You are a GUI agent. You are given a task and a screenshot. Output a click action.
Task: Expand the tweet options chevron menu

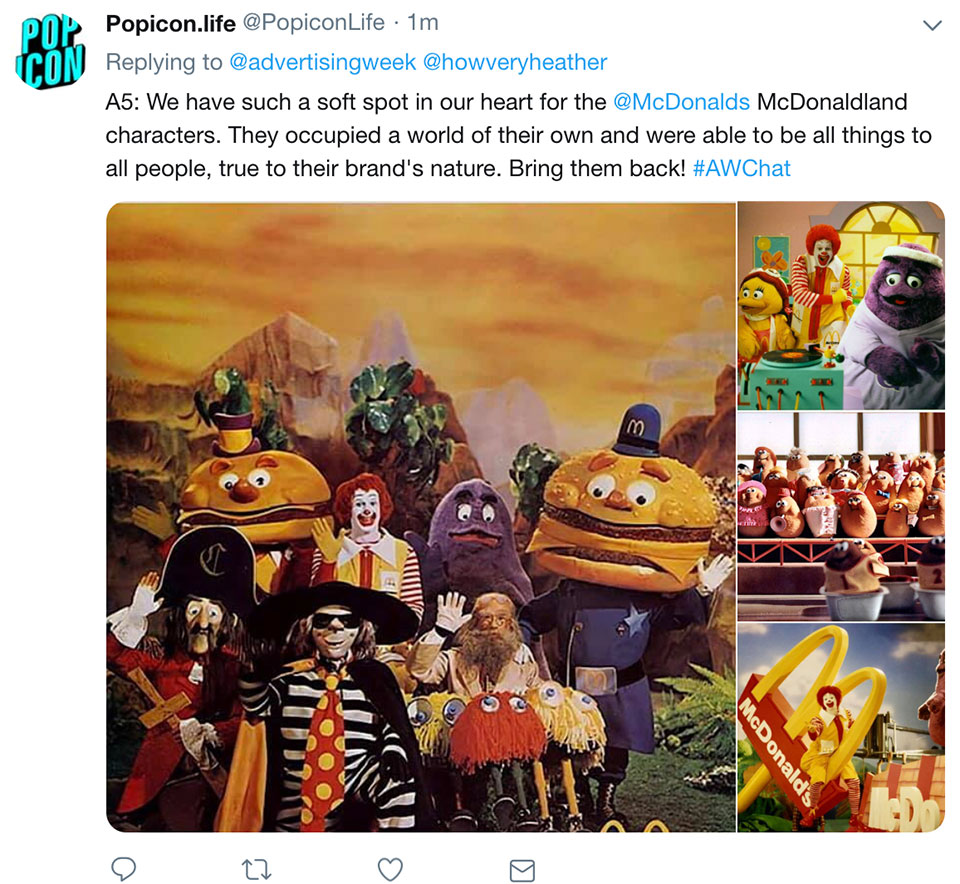(932, 25)
